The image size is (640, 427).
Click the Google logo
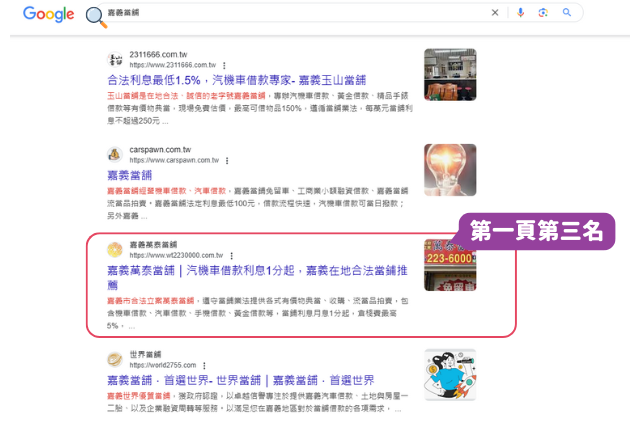pos(49,14)
